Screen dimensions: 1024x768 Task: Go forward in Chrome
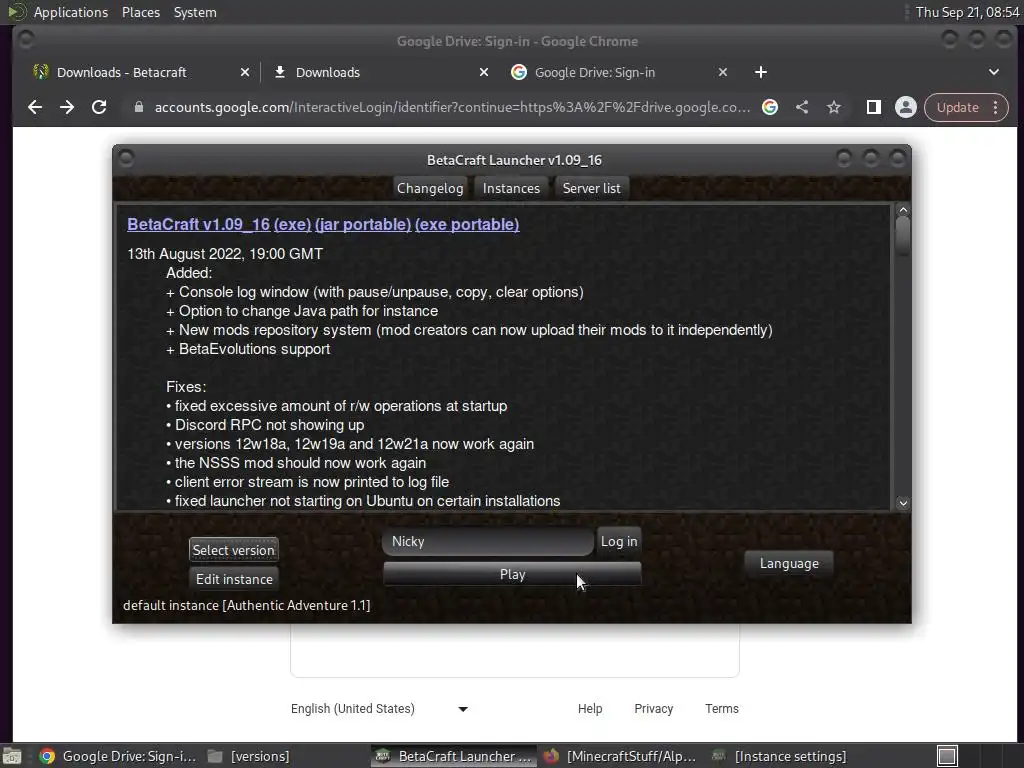coord(67,107)
